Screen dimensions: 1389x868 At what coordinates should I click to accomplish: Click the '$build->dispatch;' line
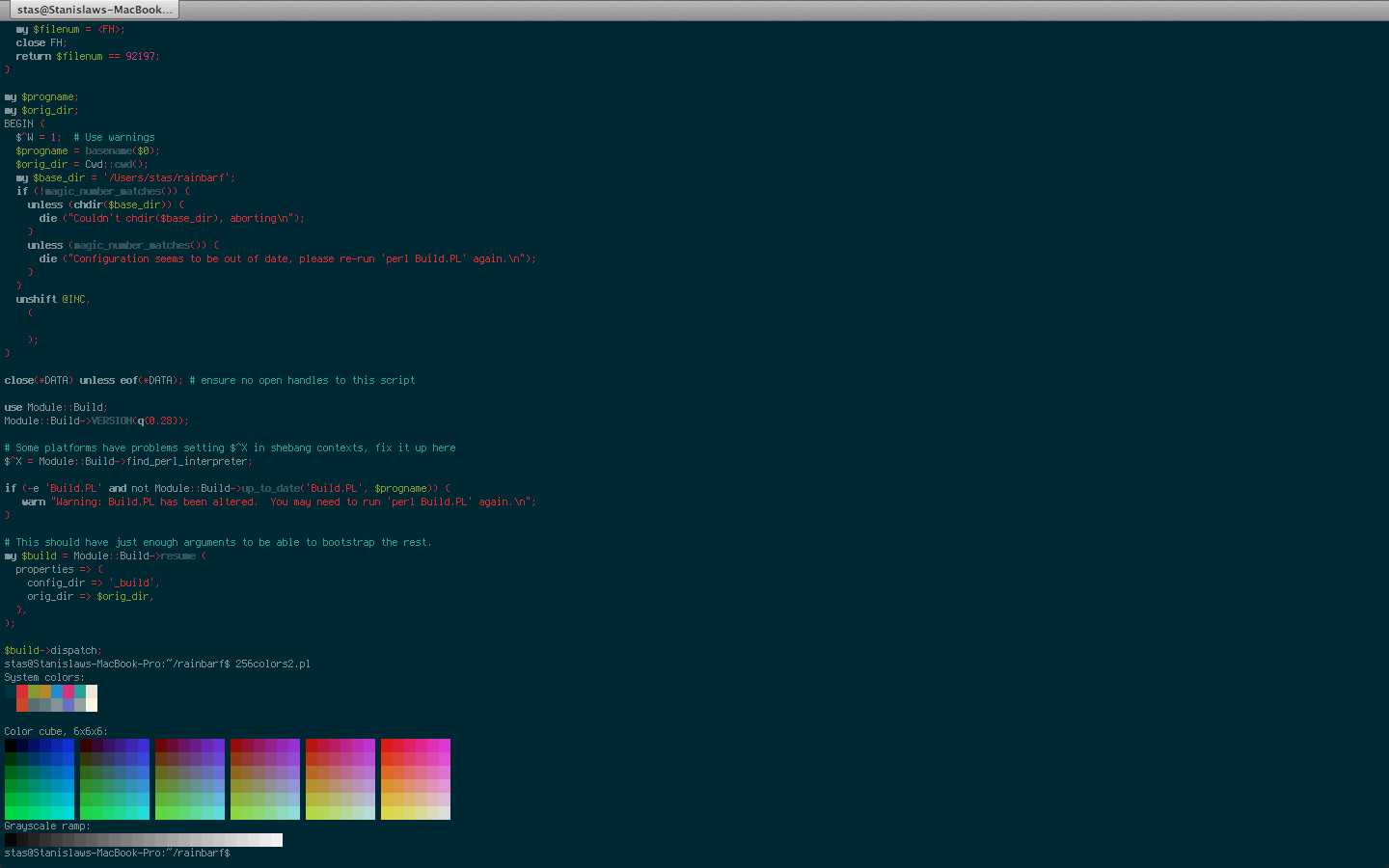click(53, 651)
